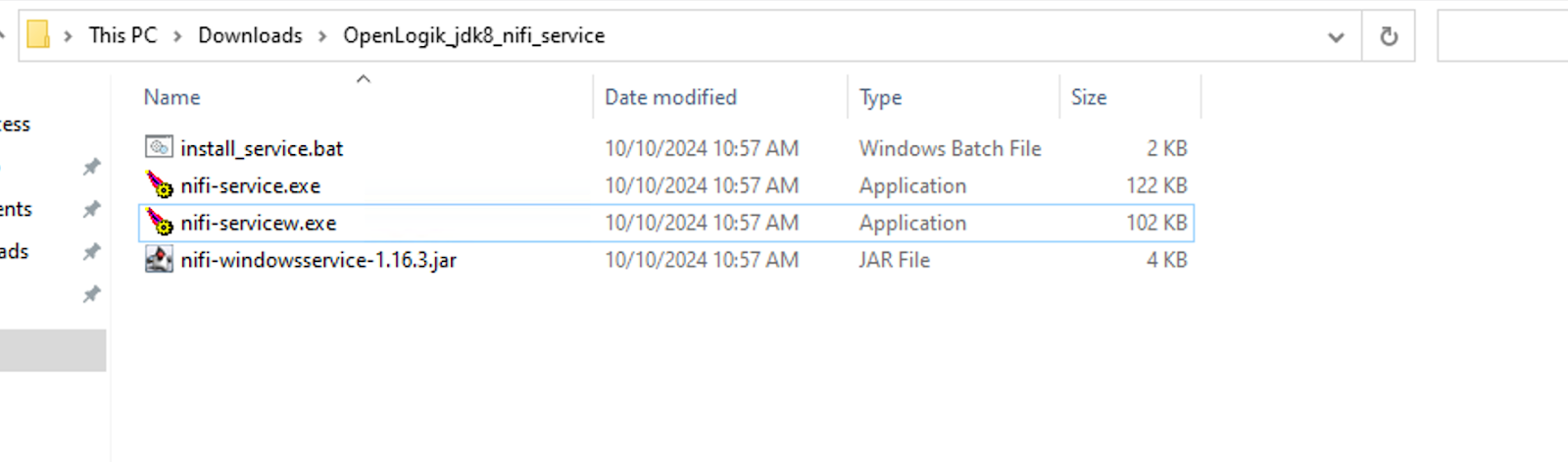1568x462 pixels.
Task: Click the install_service.bat file icon
Action: [159, 148]
